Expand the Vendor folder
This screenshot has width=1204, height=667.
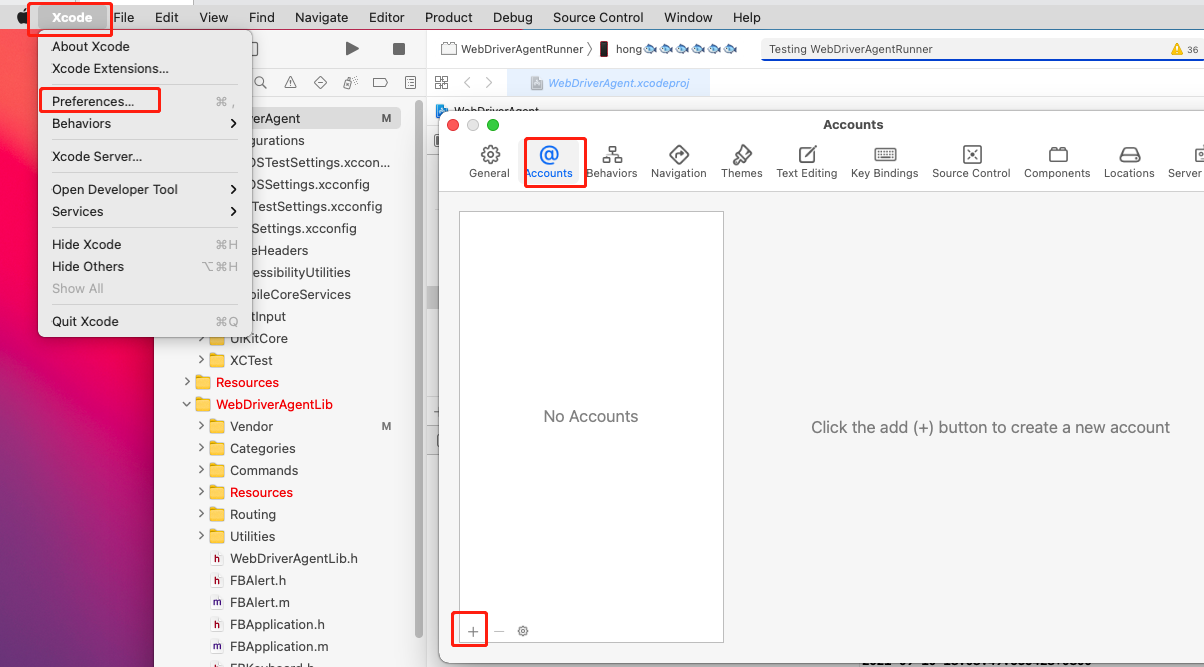coord(202,426)
